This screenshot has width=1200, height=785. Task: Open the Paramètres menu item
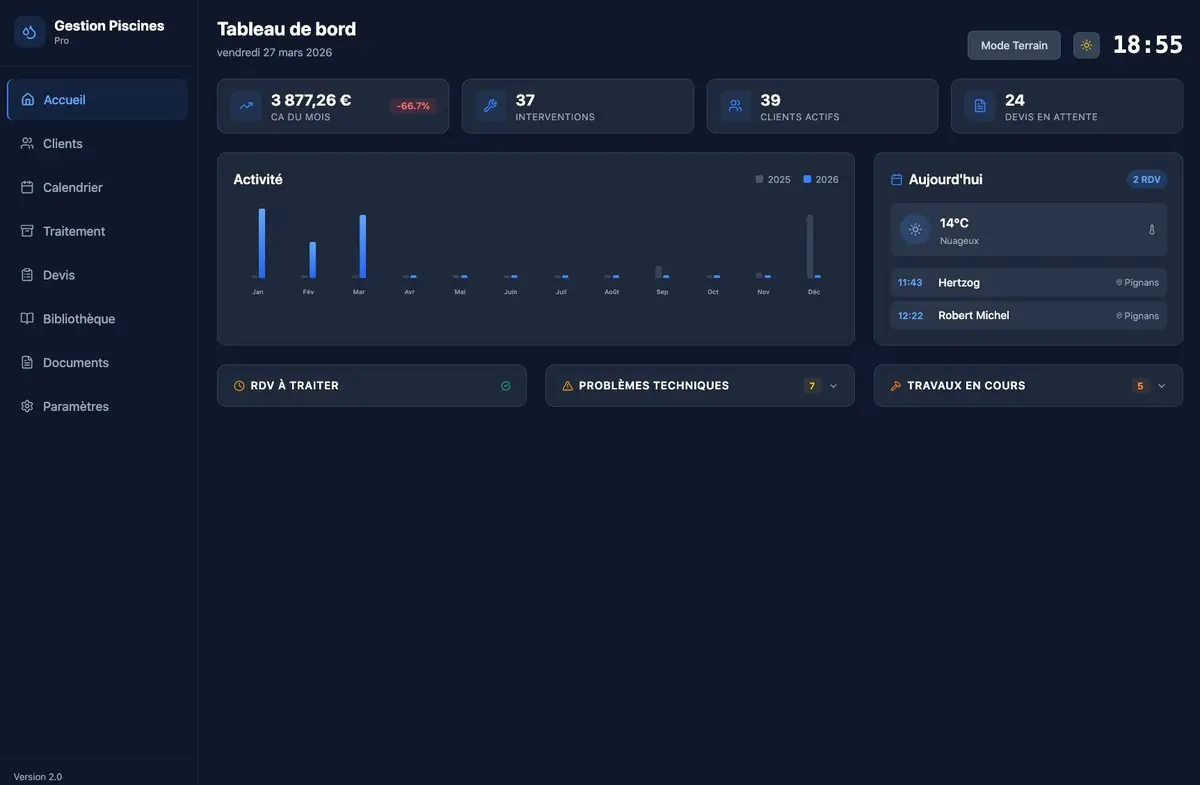pos(97,407)
